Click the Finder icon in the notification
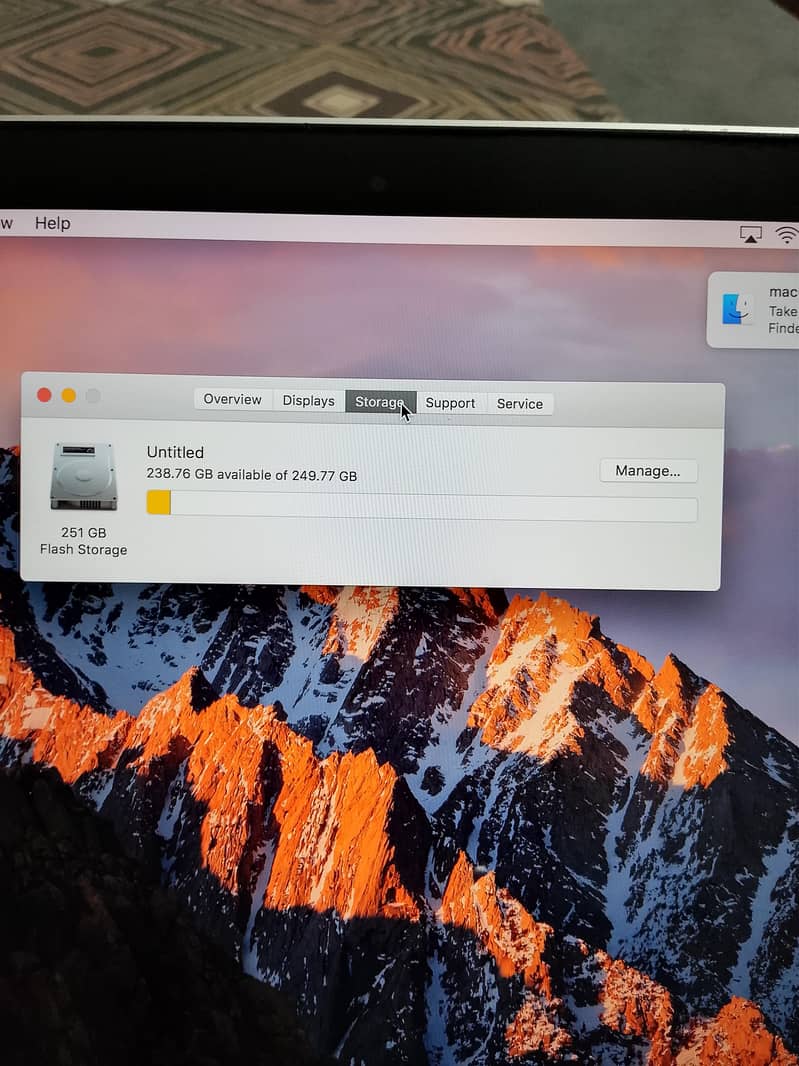Screen dimensions: 799x1066 coord(737,309)
